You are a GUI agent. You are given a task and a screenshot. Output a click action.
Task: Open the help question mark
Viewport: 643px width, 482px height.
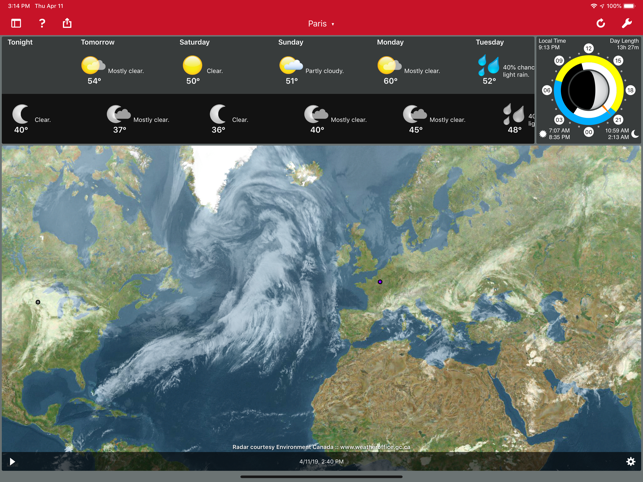42,23
